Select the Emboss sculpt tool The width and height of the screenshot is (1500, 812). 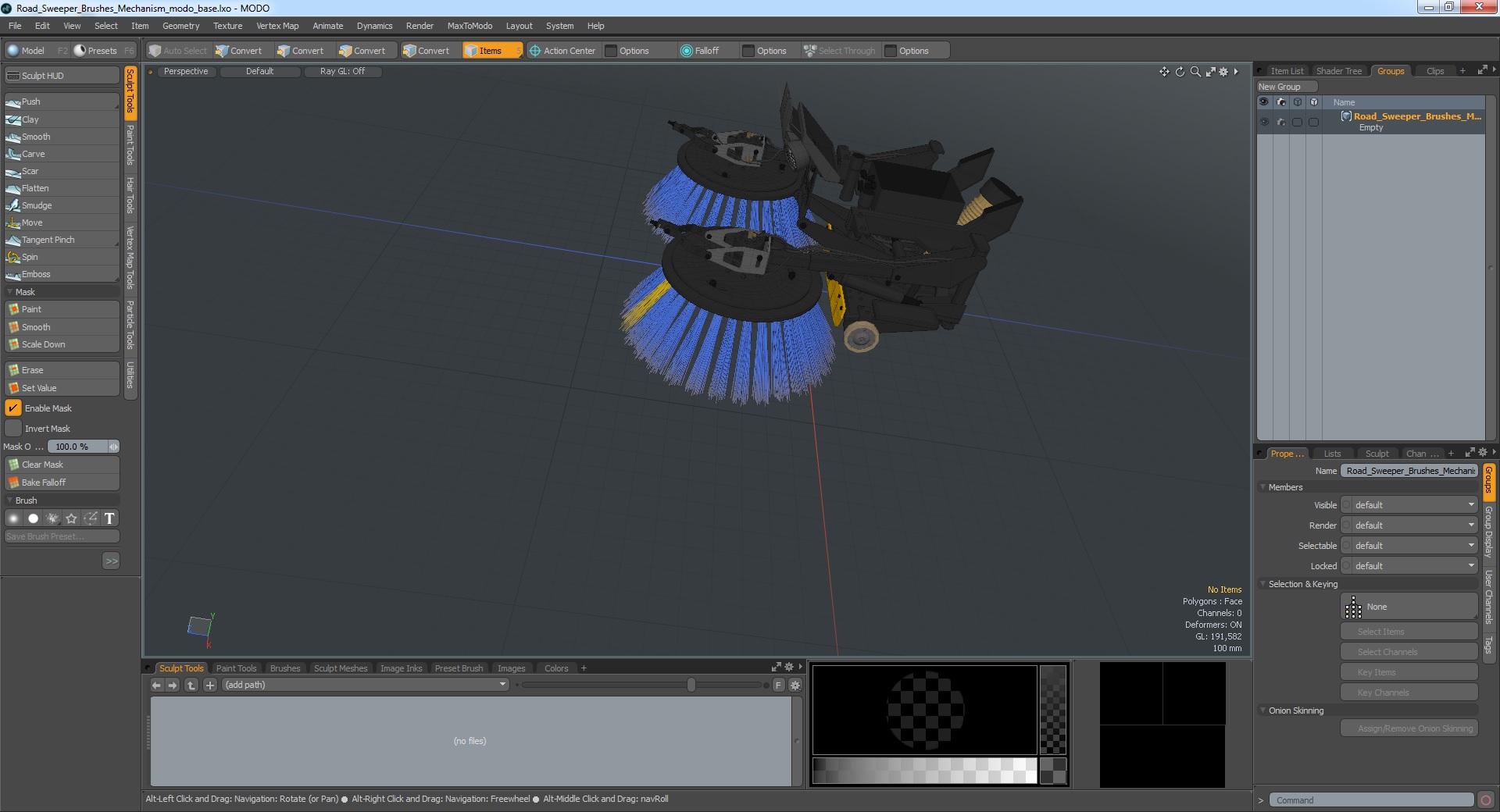click(x=62, y=274)
